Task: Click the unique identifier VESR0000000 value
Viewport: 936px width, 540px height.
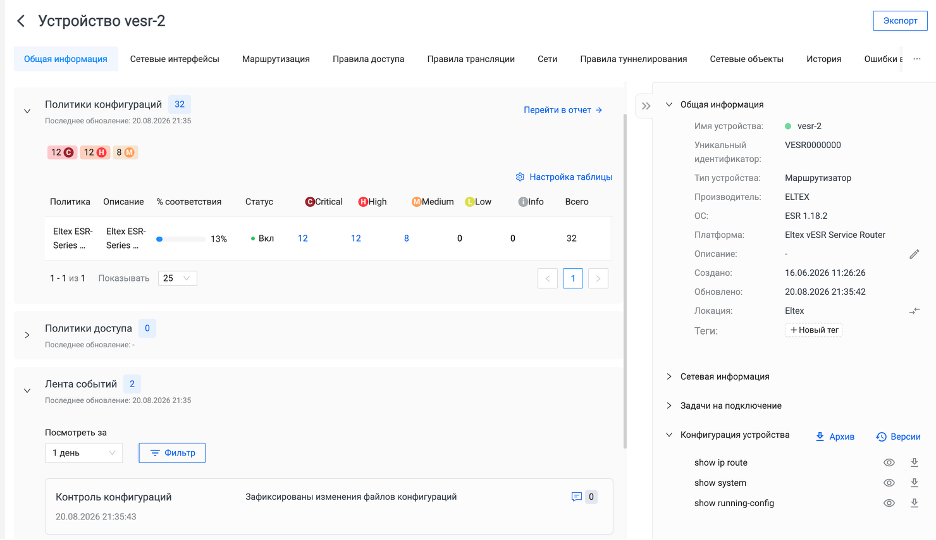Action: [x=812, y=145]
